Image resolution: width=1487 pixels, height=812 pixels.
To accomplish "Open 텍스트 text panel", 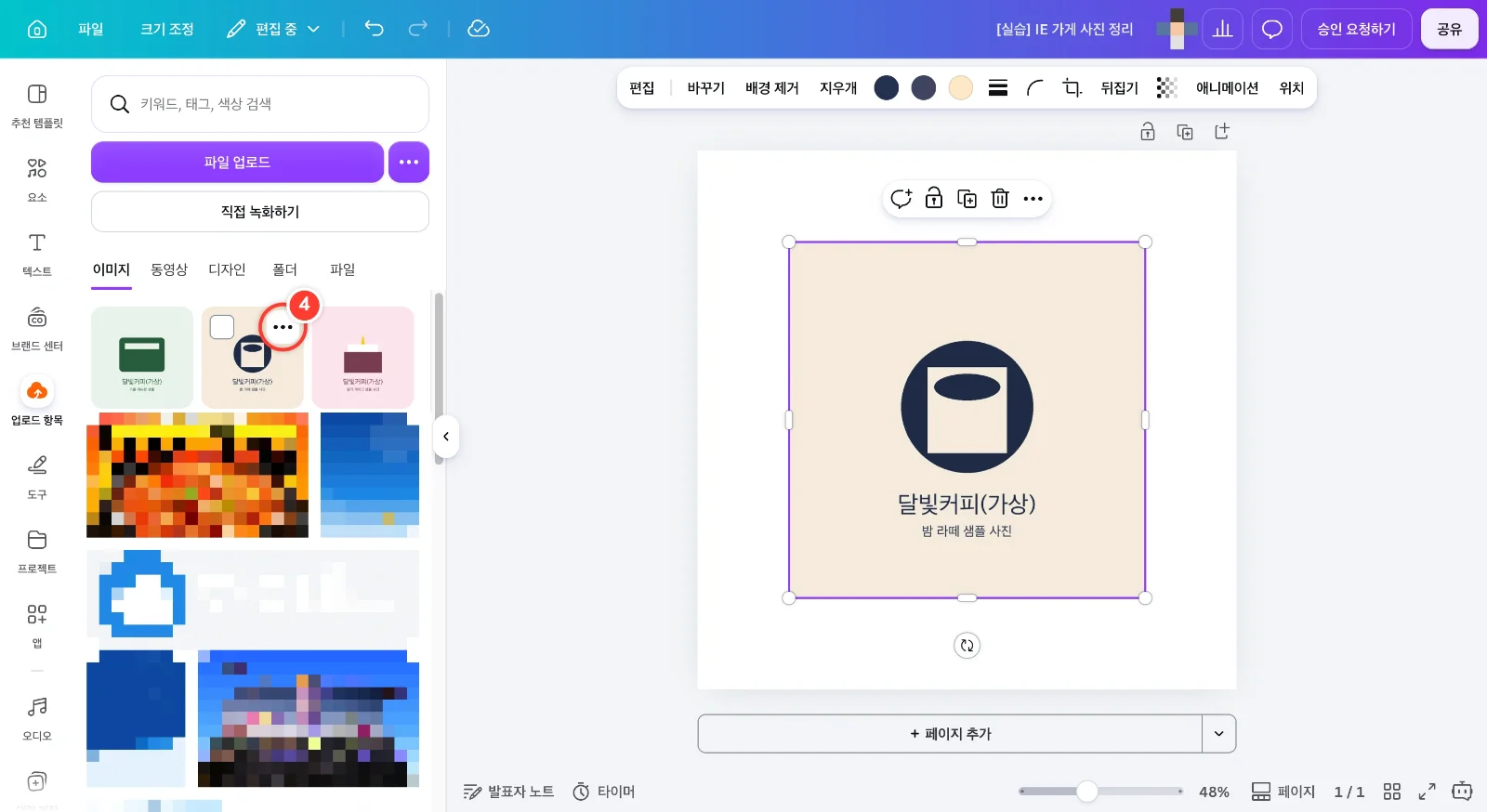I will coord(37,255).
